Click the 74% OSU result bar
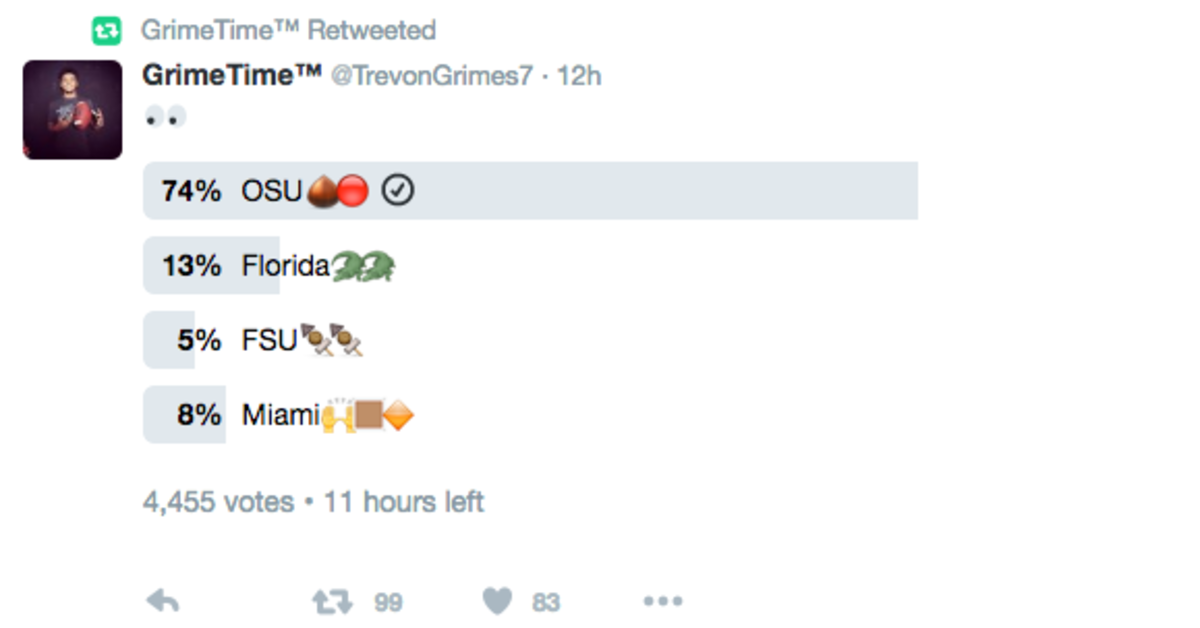1200x628 pixels. [530, 191]
